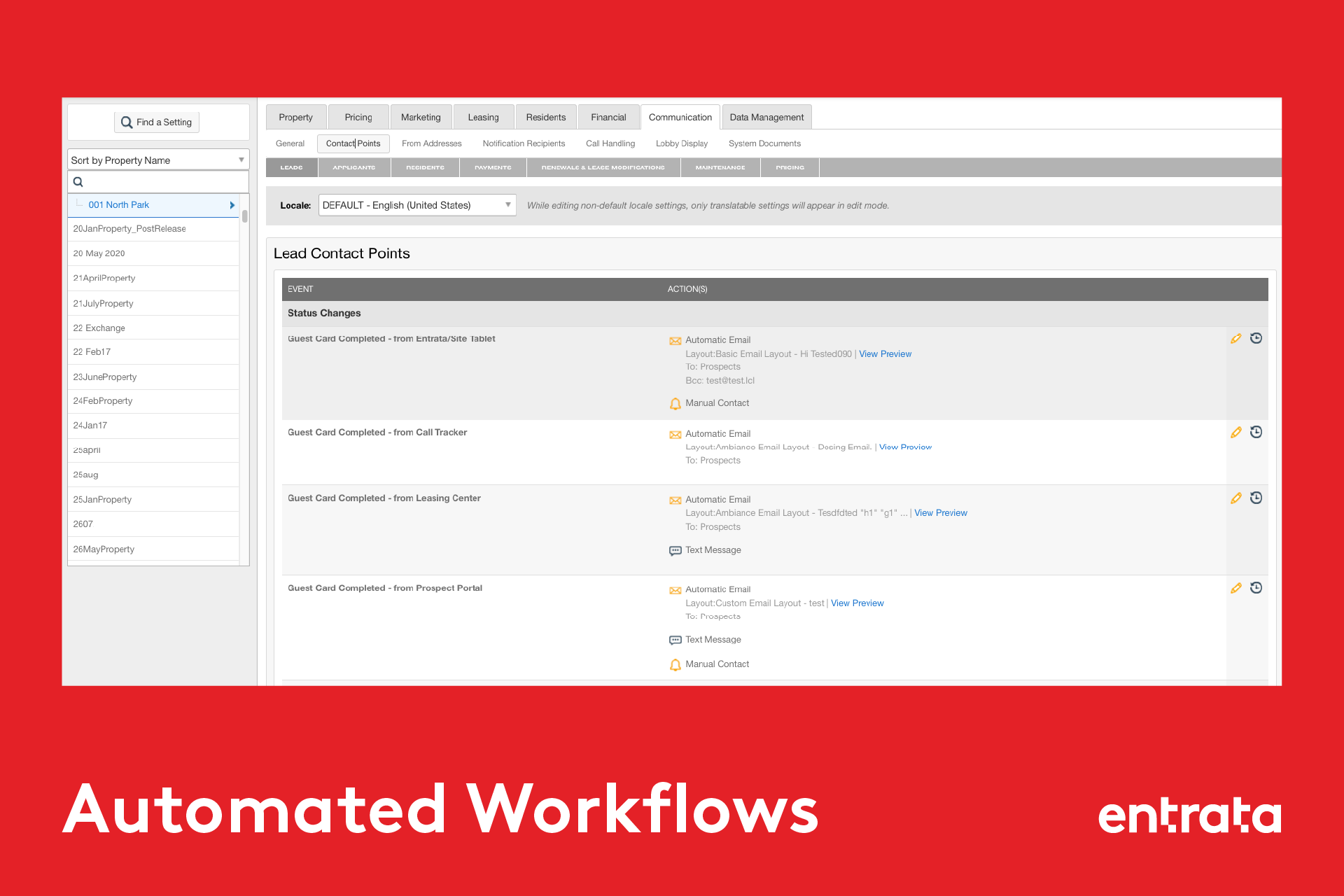Open the Sort by Property Name dropdown
The height and width of the screenshot is (896, 1344).
click(158, 160)
